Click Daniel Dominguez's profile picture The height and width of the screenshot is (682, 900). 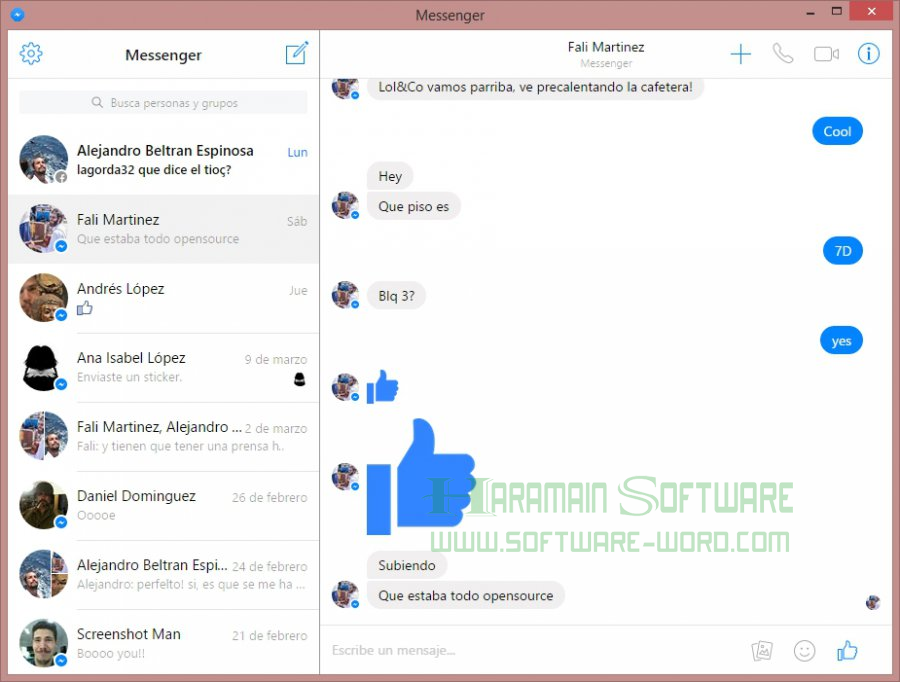[44, 505]
